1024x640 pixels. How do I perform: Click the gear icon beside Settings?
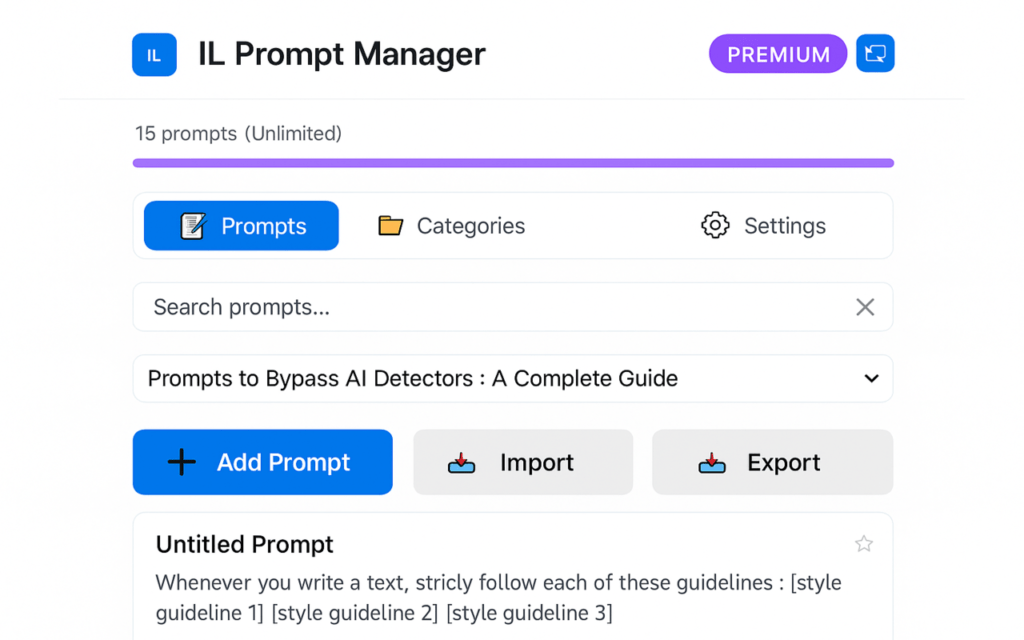715,226
